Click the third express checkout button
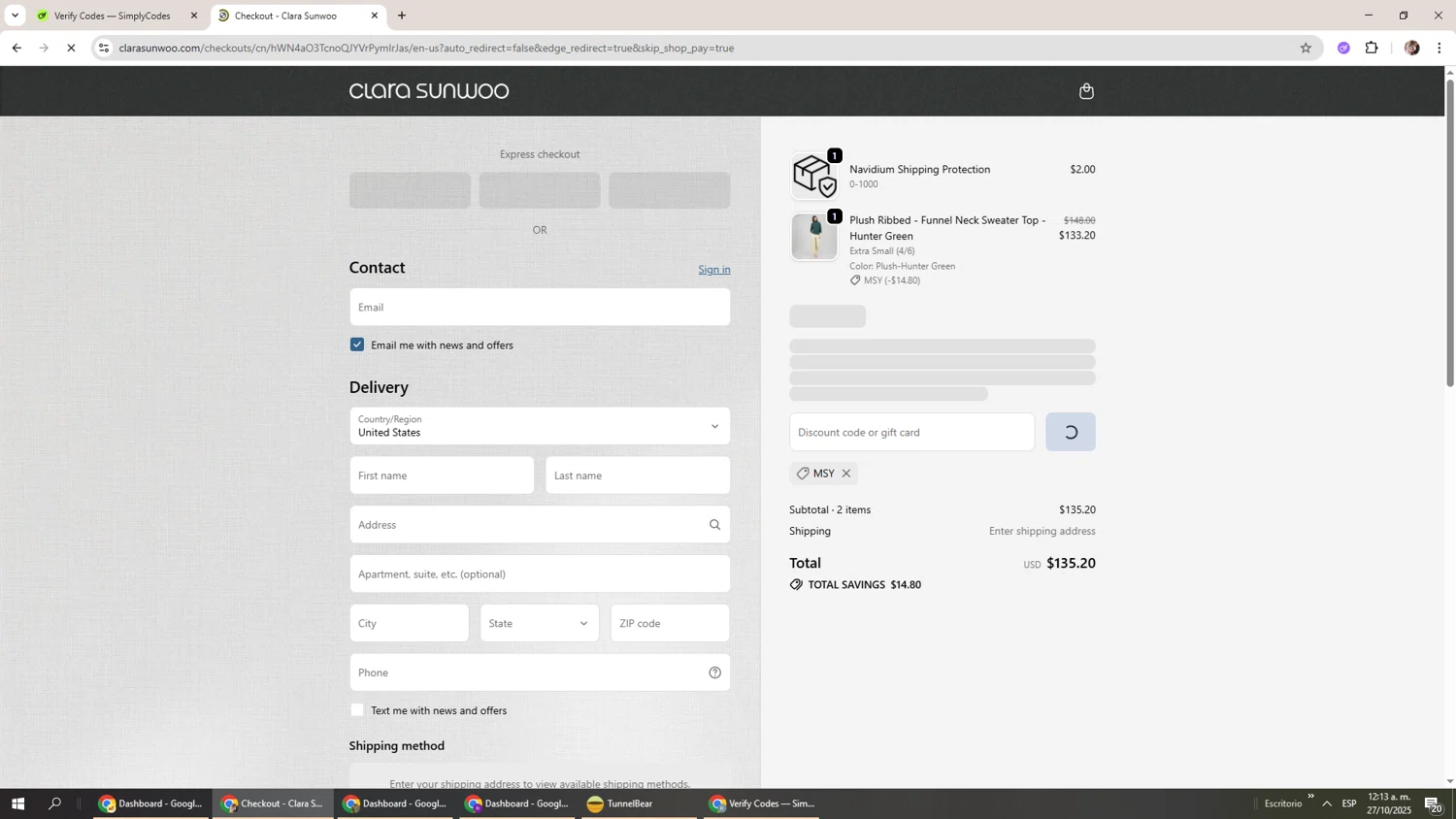 [670, 190]
